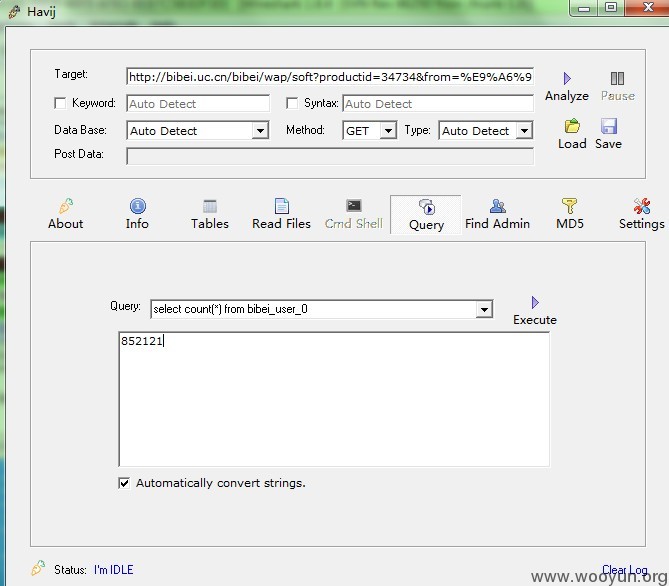
Task: Enable the Syntax checkbox
Action: (292, 103)
